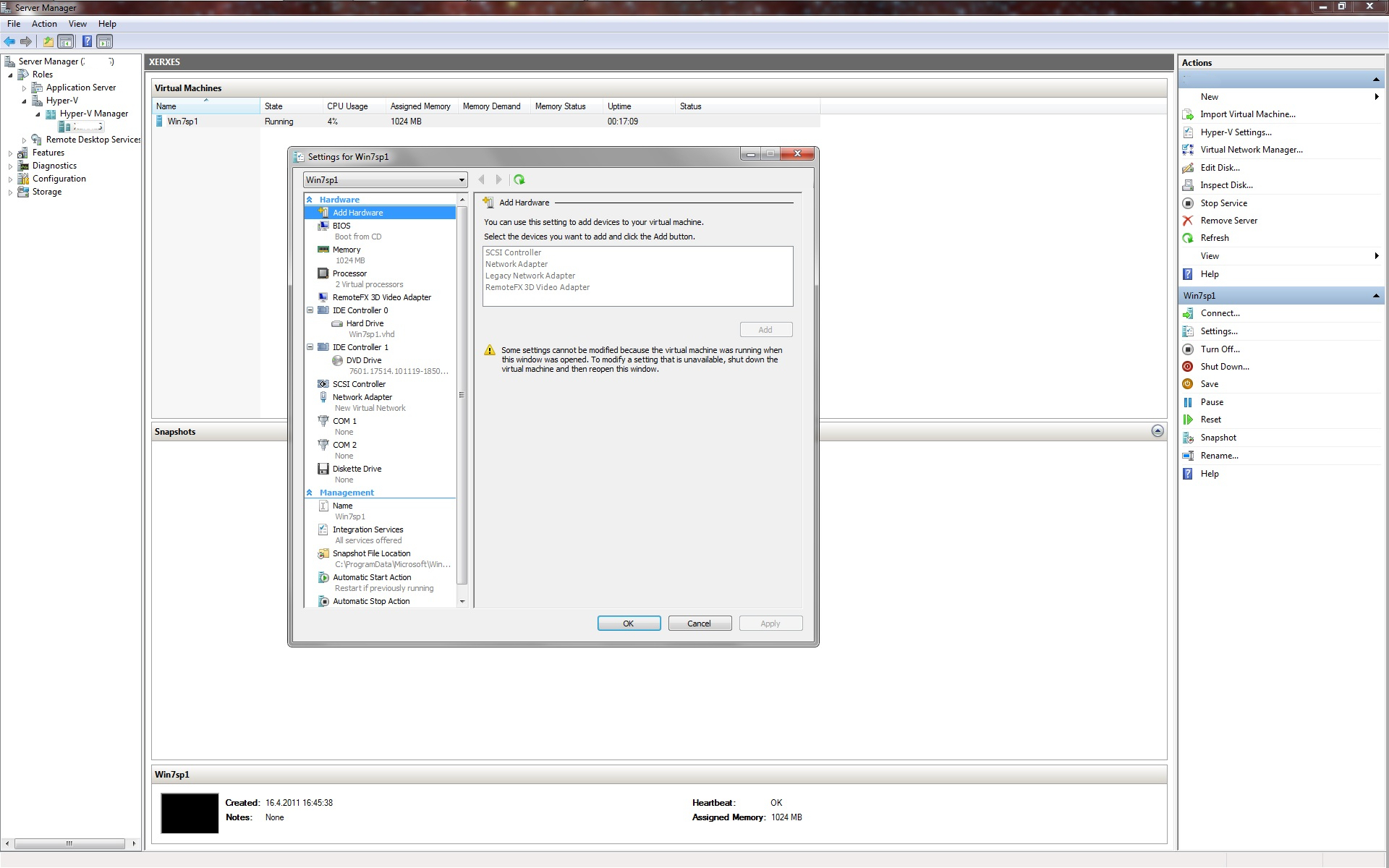This screenshot has height=868, width=1389.
Task: Click the red Remove Server icon
Action: [x=1188, y=221]
